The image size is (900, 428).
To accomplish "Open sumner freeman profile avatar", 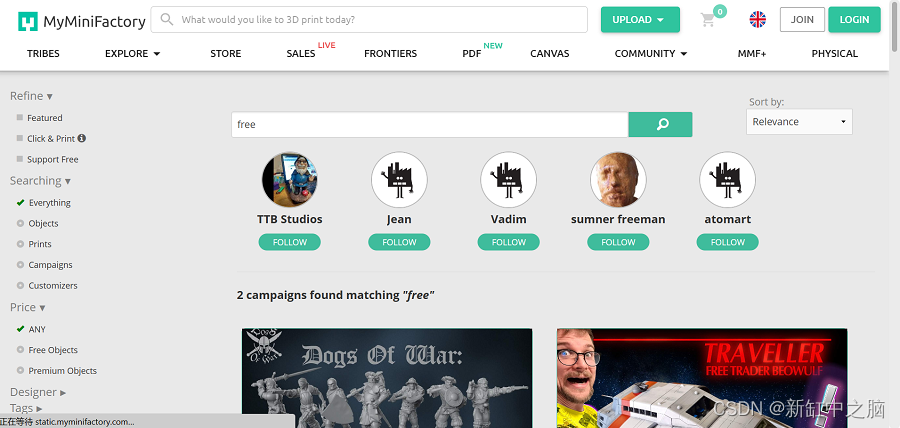I will (618, 180).
